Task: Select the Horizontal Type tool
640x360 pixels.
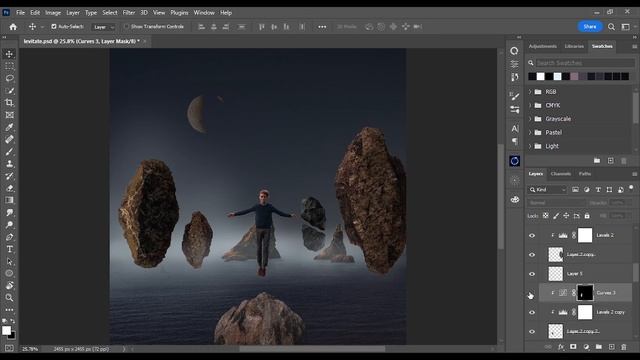Action: click(9, 249)
